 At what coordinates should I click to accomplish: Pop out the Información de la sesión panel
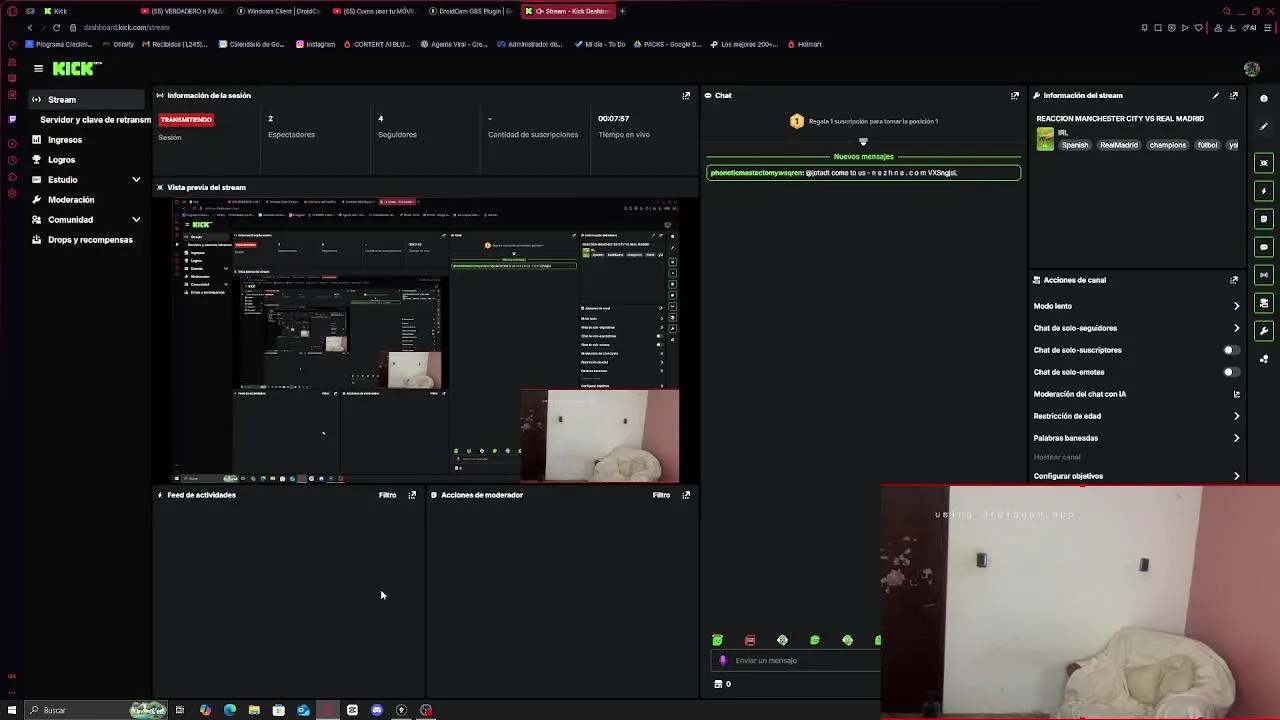tap(686, 96)
